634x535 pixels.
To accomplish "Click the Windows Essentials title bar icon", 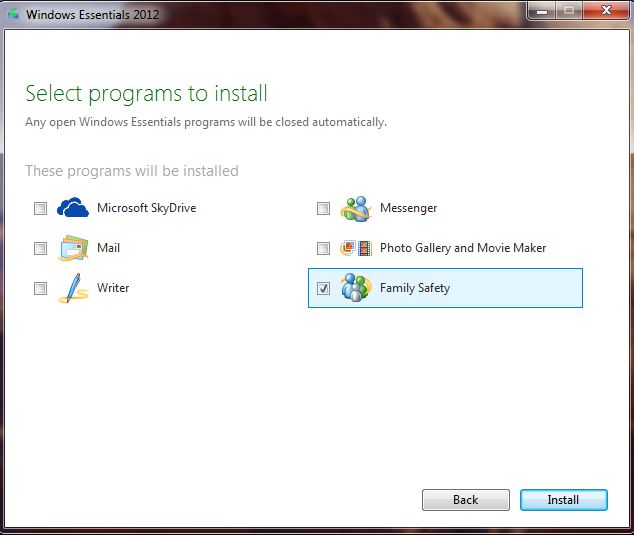I will [13, 14].
